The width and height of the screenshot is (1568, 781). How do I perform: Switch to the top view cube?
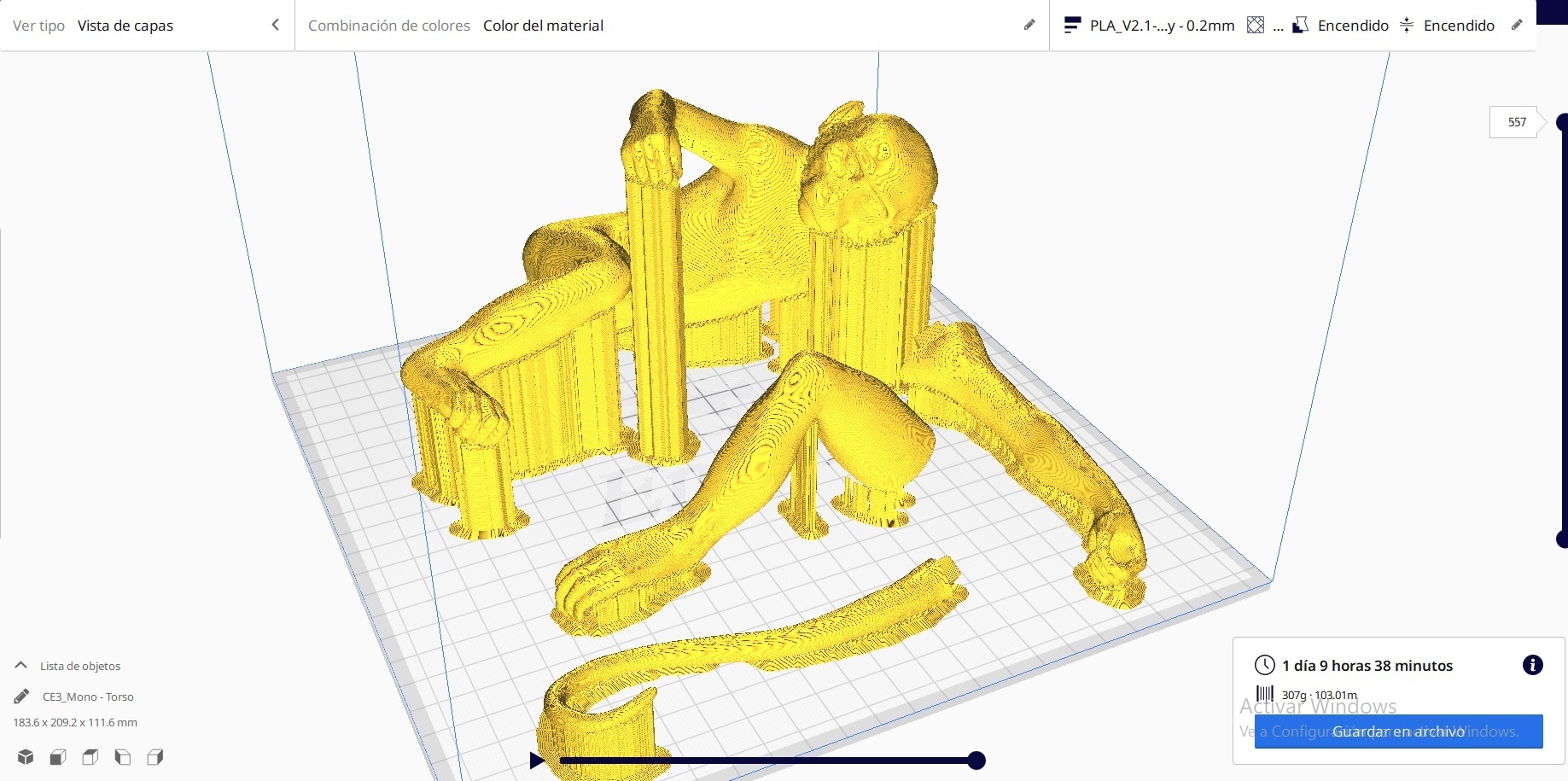(x=90, y=756)
